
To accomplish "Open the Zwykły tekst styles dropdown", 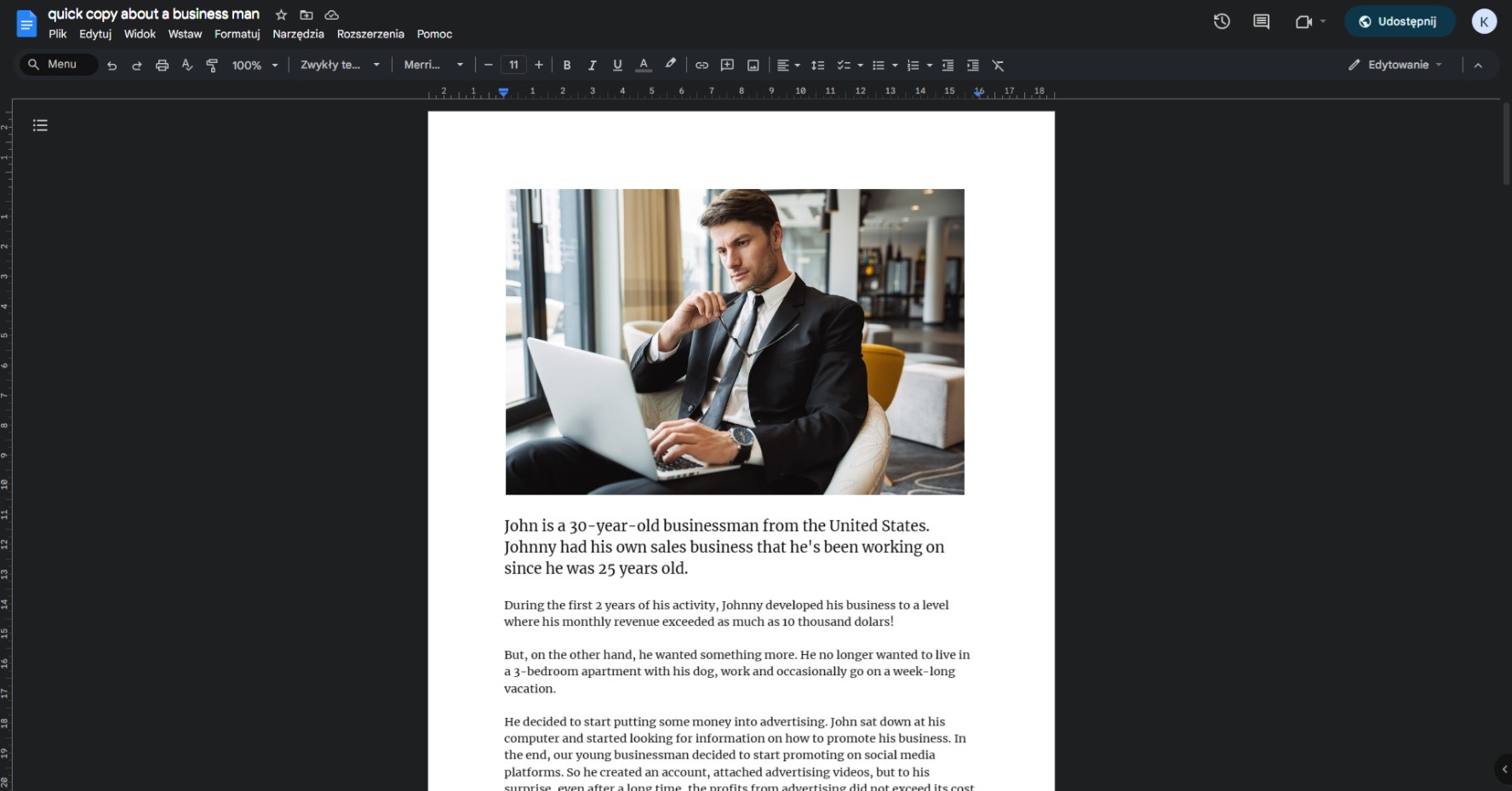I will coord(339,65).
